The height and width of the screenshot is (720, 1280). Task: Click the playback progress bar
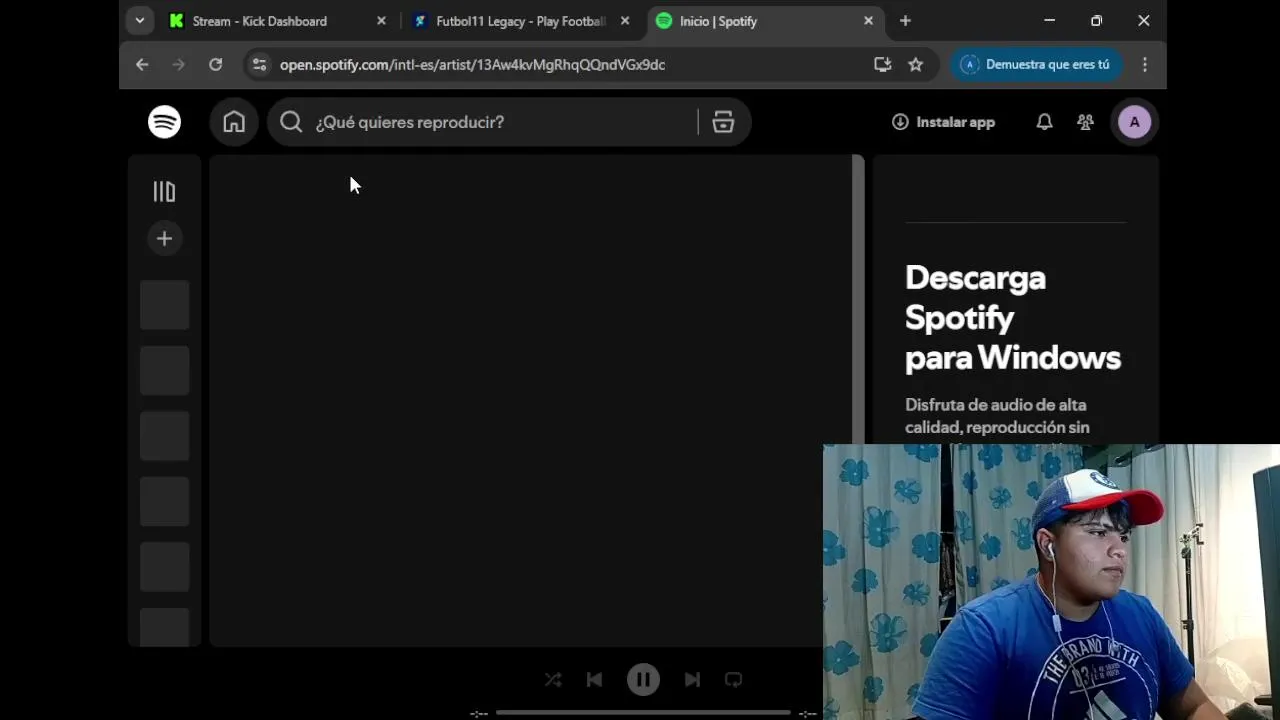tap(643, 713)
